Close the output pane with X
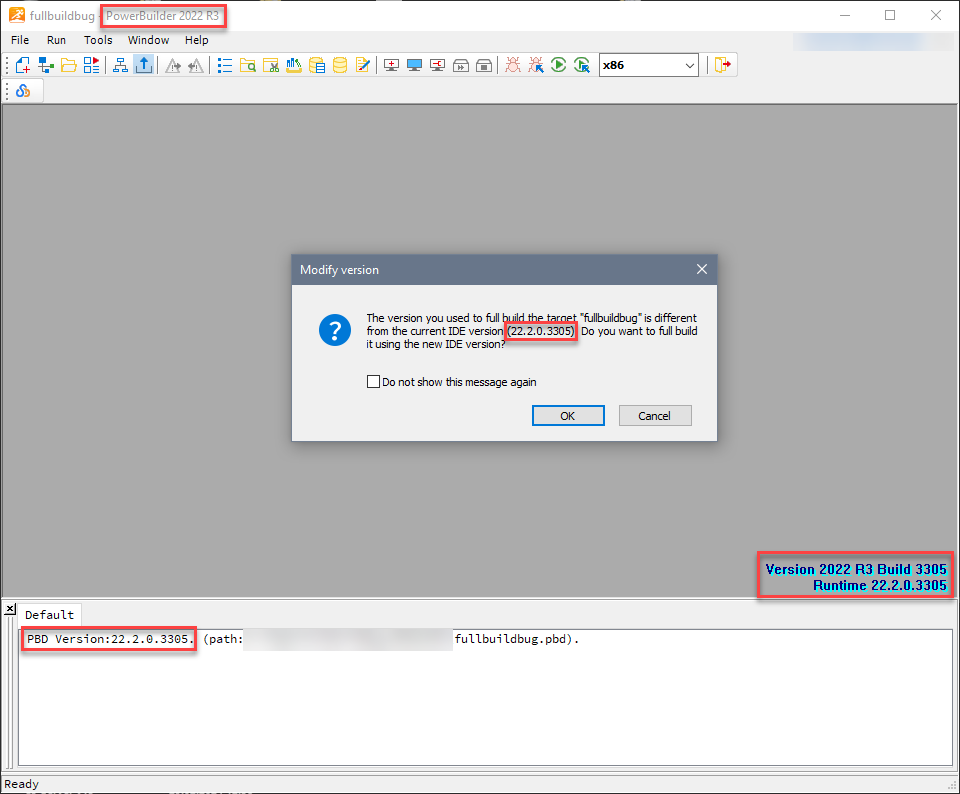 click(10, 608)
